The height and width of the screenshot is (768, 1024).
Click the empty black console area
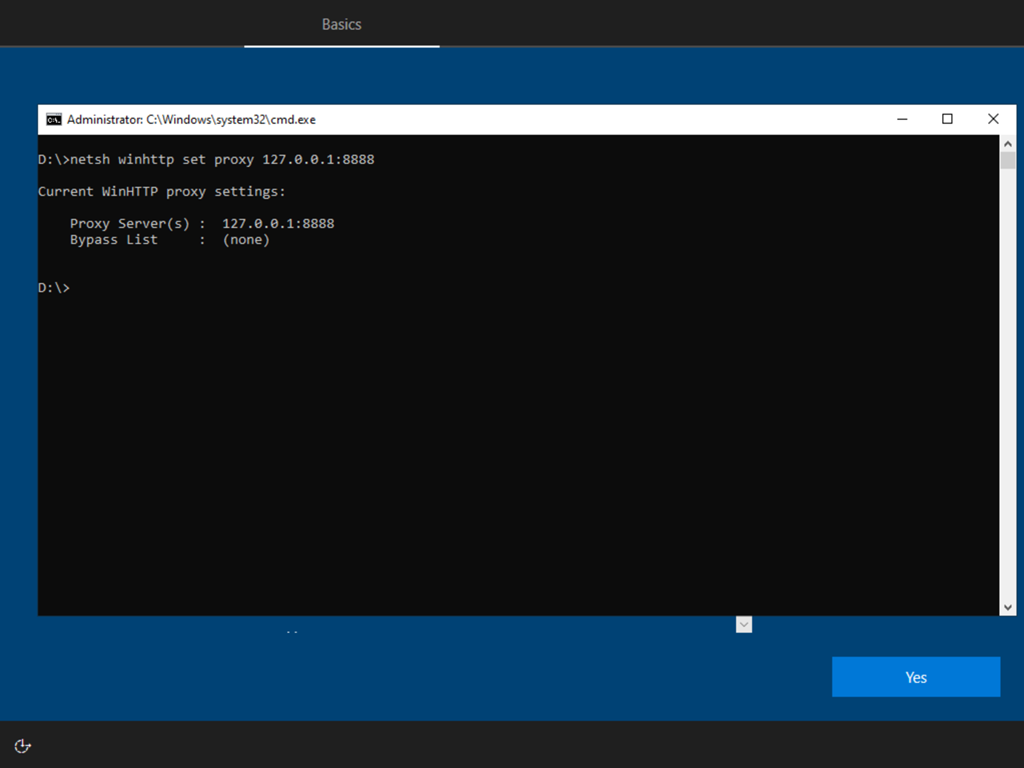500,450
